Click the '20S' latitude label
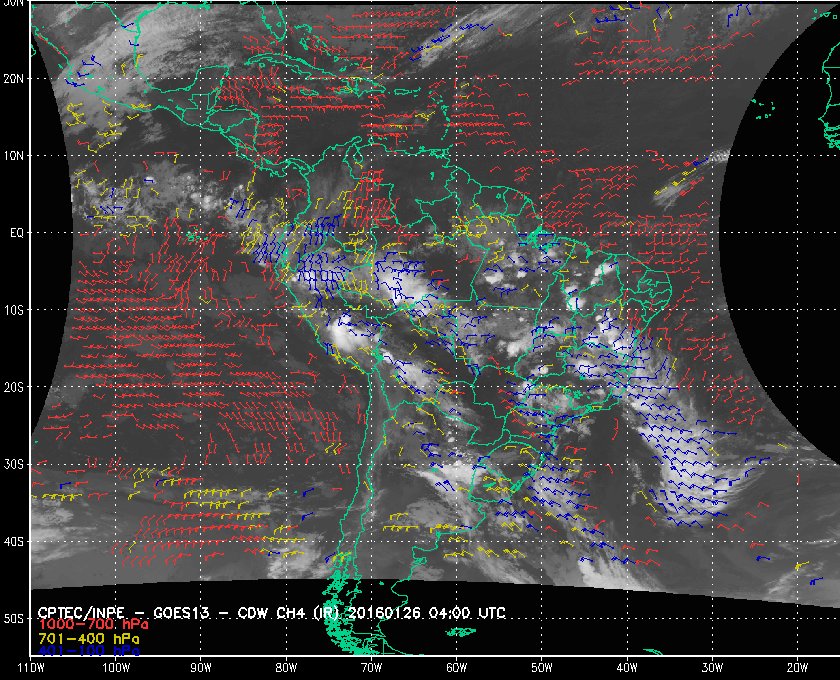 (x=14, y=387)
